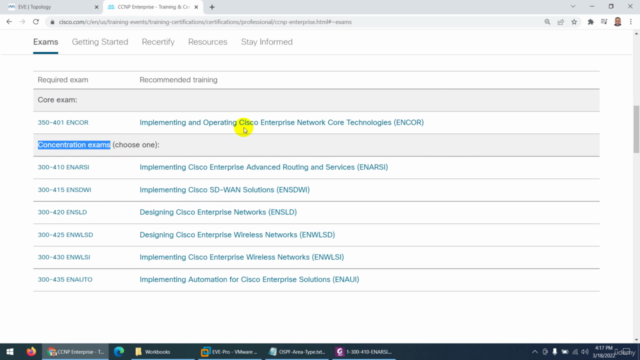
Task: Select the CCNP Enterprise browser tab
Action: click(153, 7)
